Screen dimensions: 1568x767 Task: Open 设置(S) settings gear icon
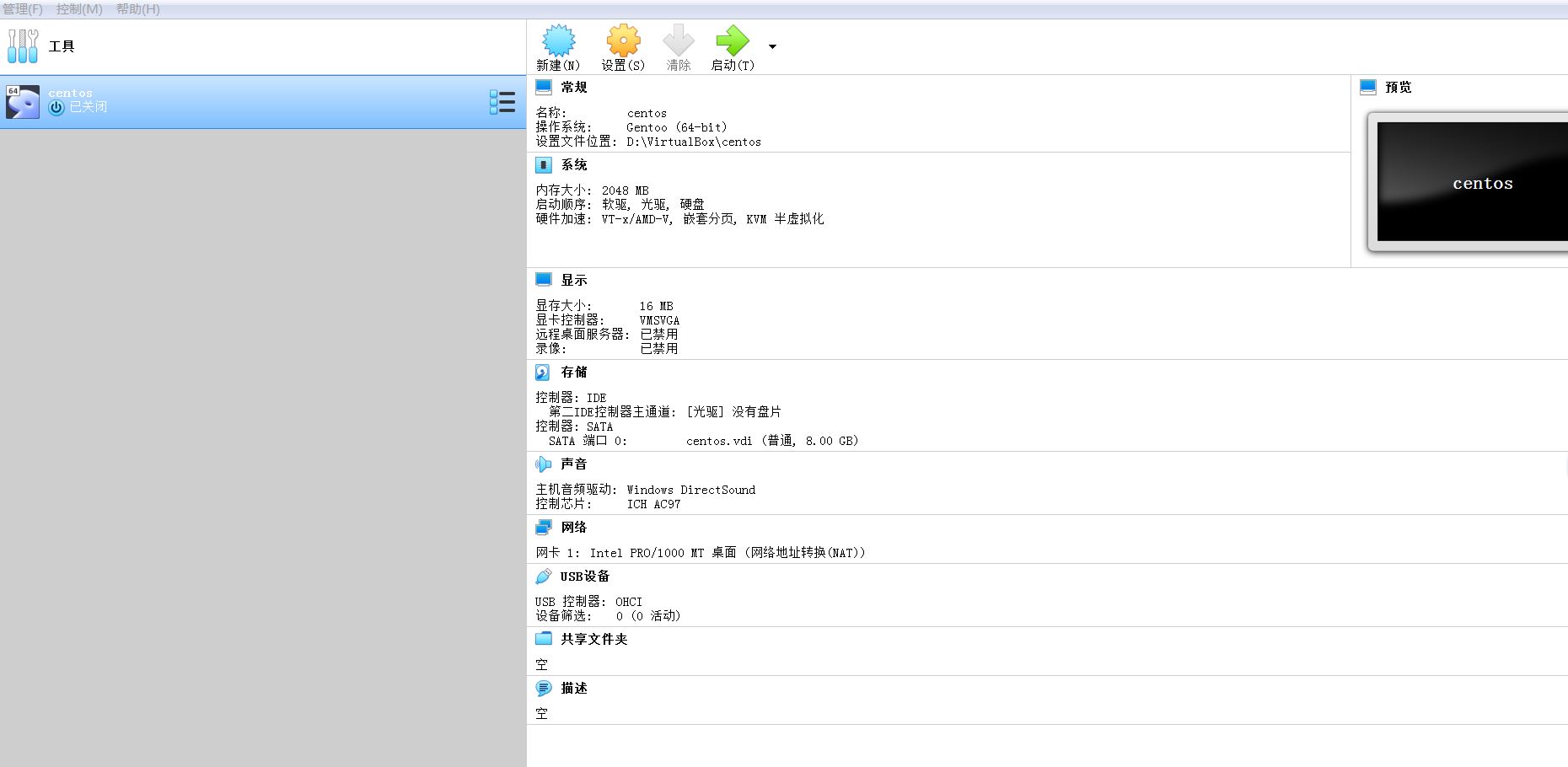tap(623, 40)
